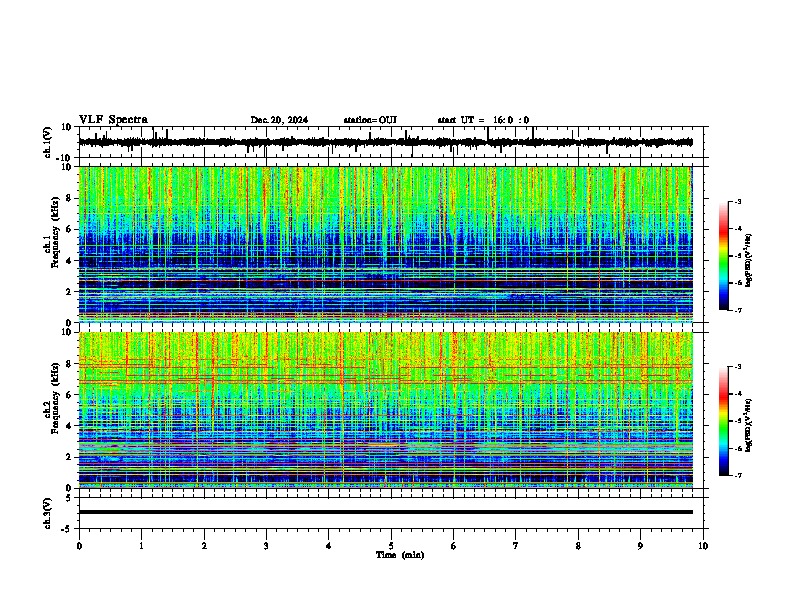The image size is (792, 612).
Task: Click inside the ch.1 spectrogram panel
Action: pyautogui.click(x=385, y=244)
